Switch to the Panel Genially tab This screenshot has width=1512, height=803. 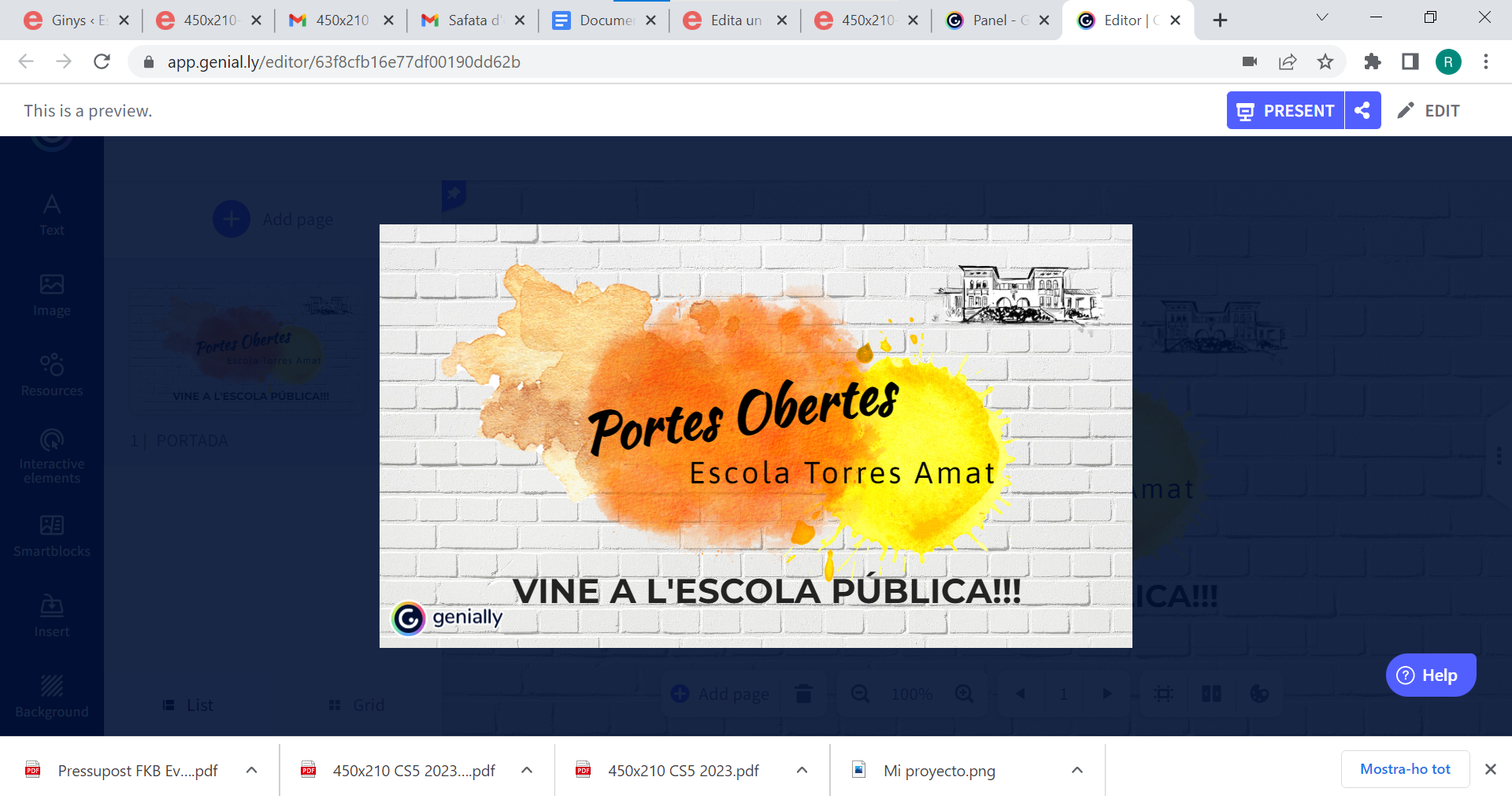991,20
